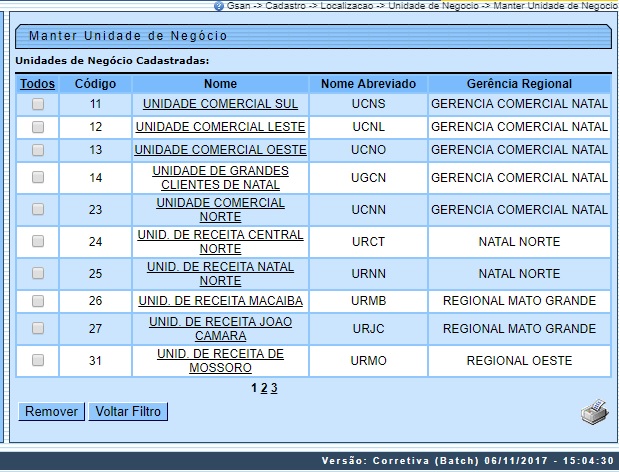
Task: Click REGIONAL OESTE cell
Action: [x=519, y=360]
